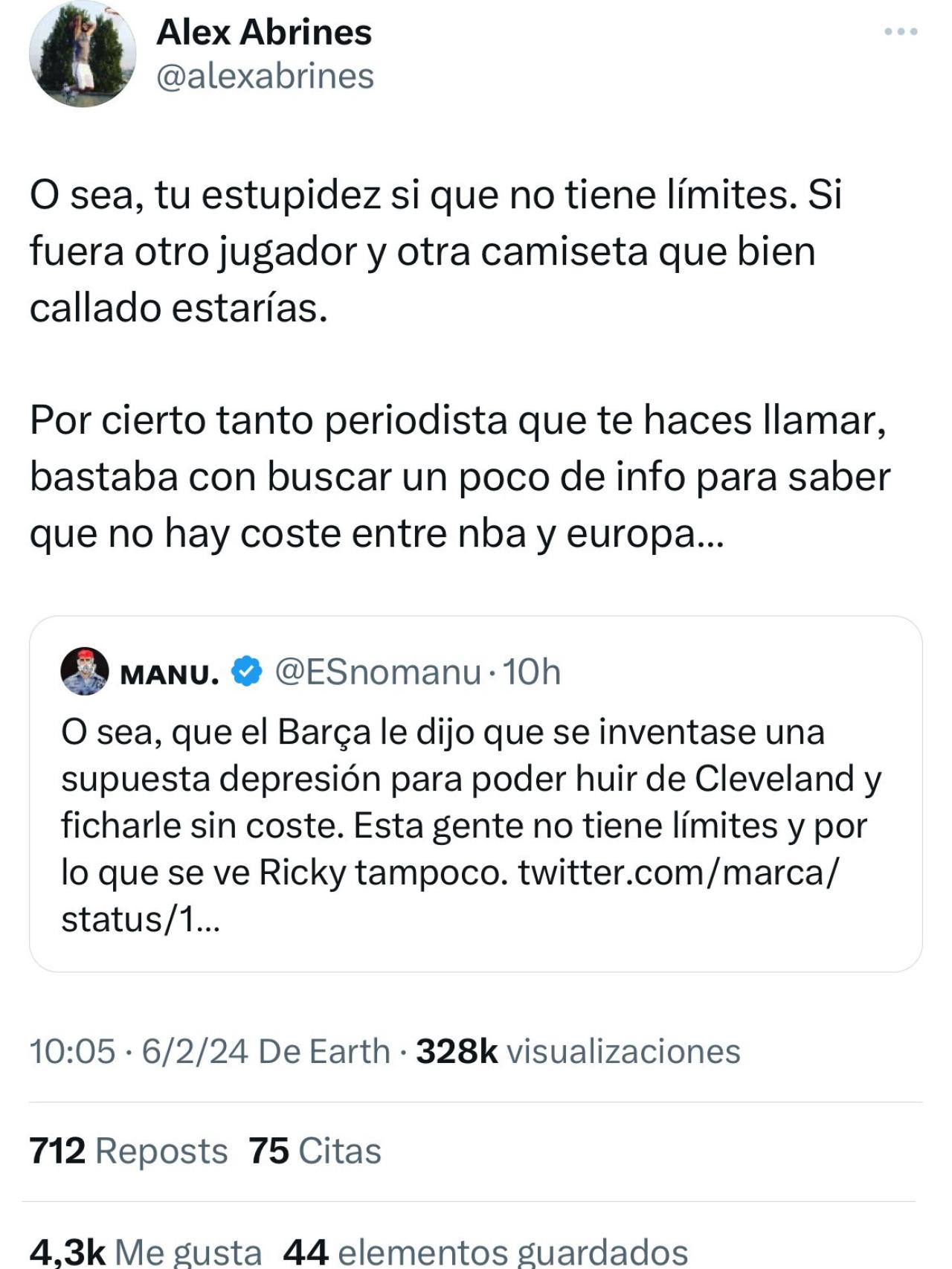The width and height of the screenshot is (952, 1269).
Task: Click Alex Abrines's display name
Action: point(263,31)
